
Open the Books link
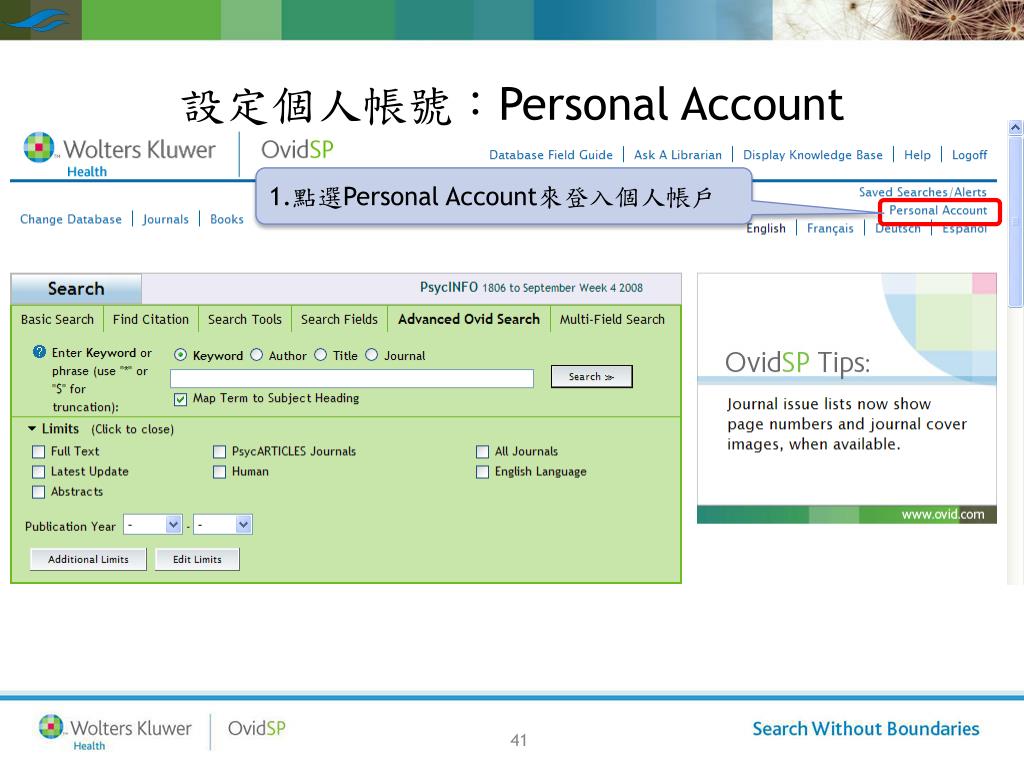click(227, 219)
